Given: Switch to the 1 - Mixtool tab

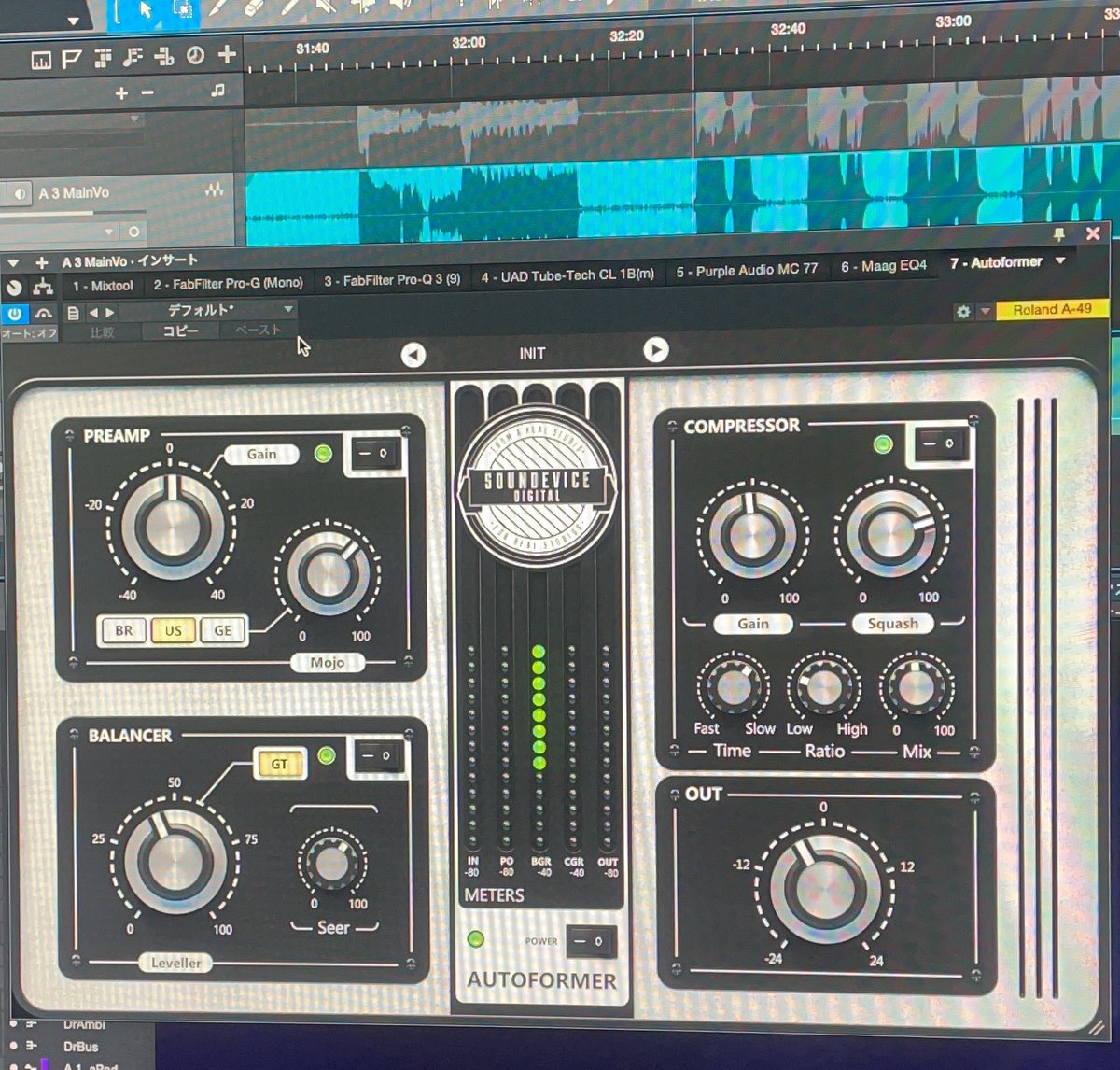Looking at the screenshot, I should [103, 286].
